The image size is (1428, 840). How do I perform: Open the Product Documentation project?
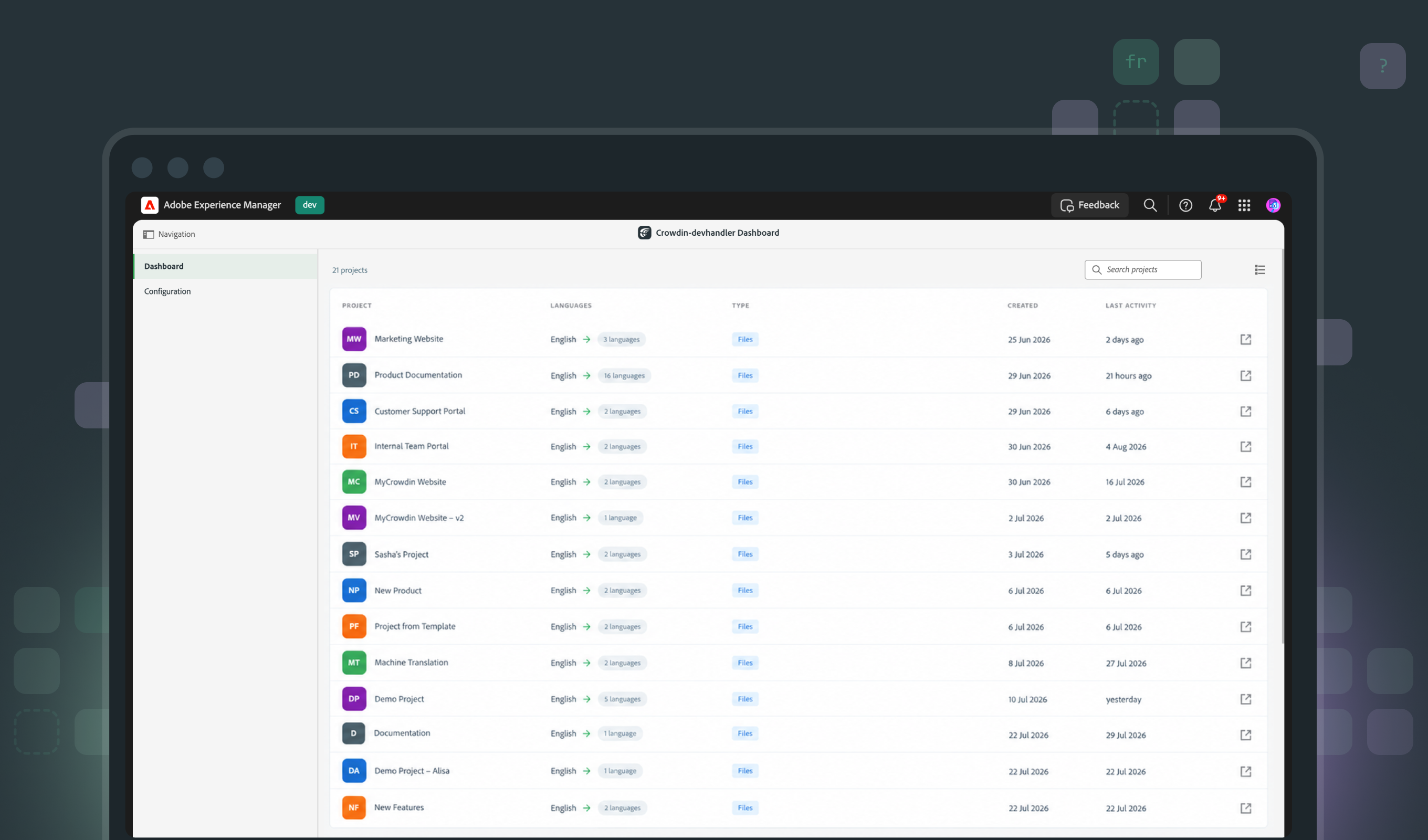click(418, 375)
